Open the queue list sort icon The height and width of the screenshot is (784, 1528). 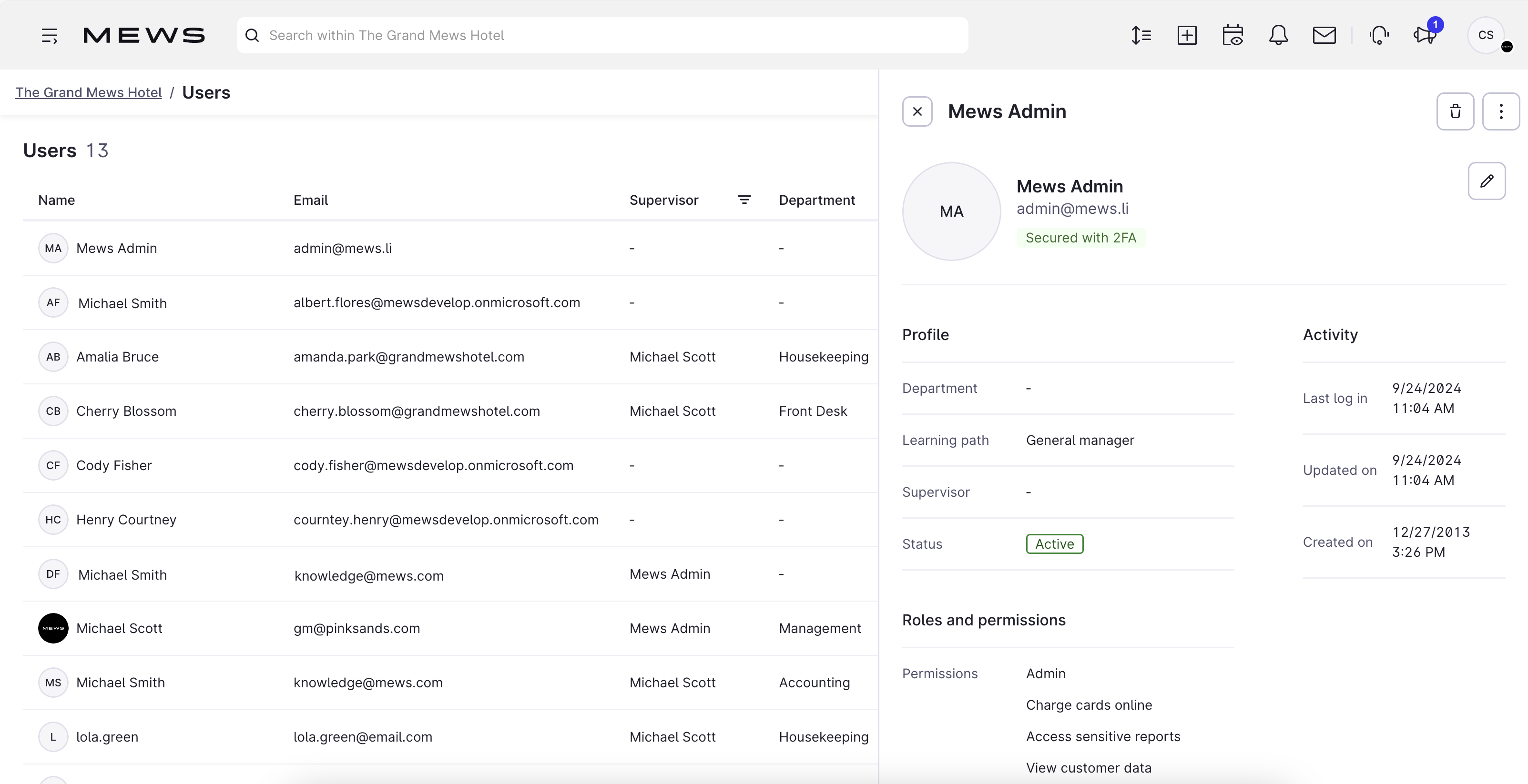point(1141,36)
